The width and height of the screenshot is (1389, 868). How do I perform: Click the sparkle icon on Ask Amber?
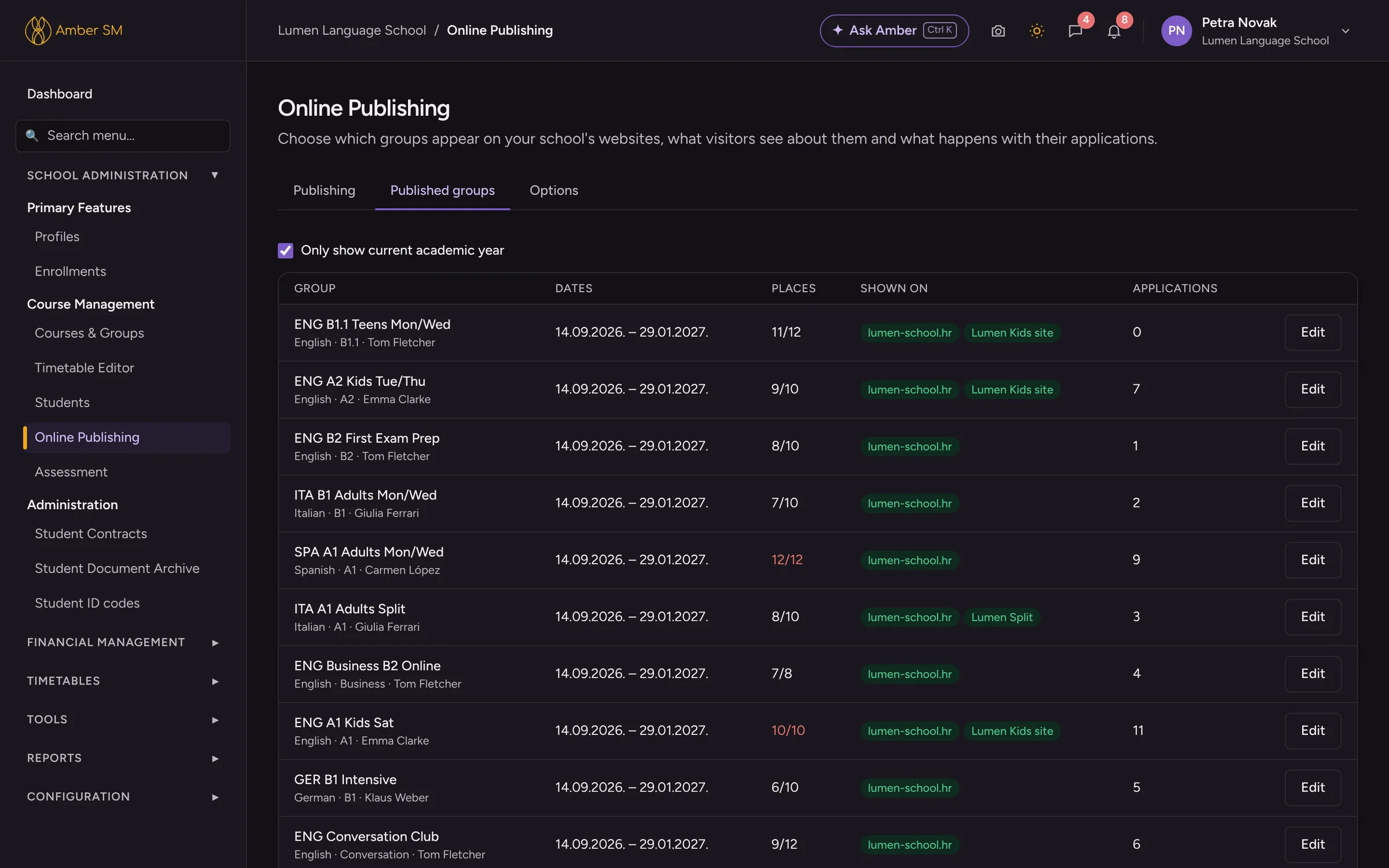pyautogui.click(x=837, y=30)
